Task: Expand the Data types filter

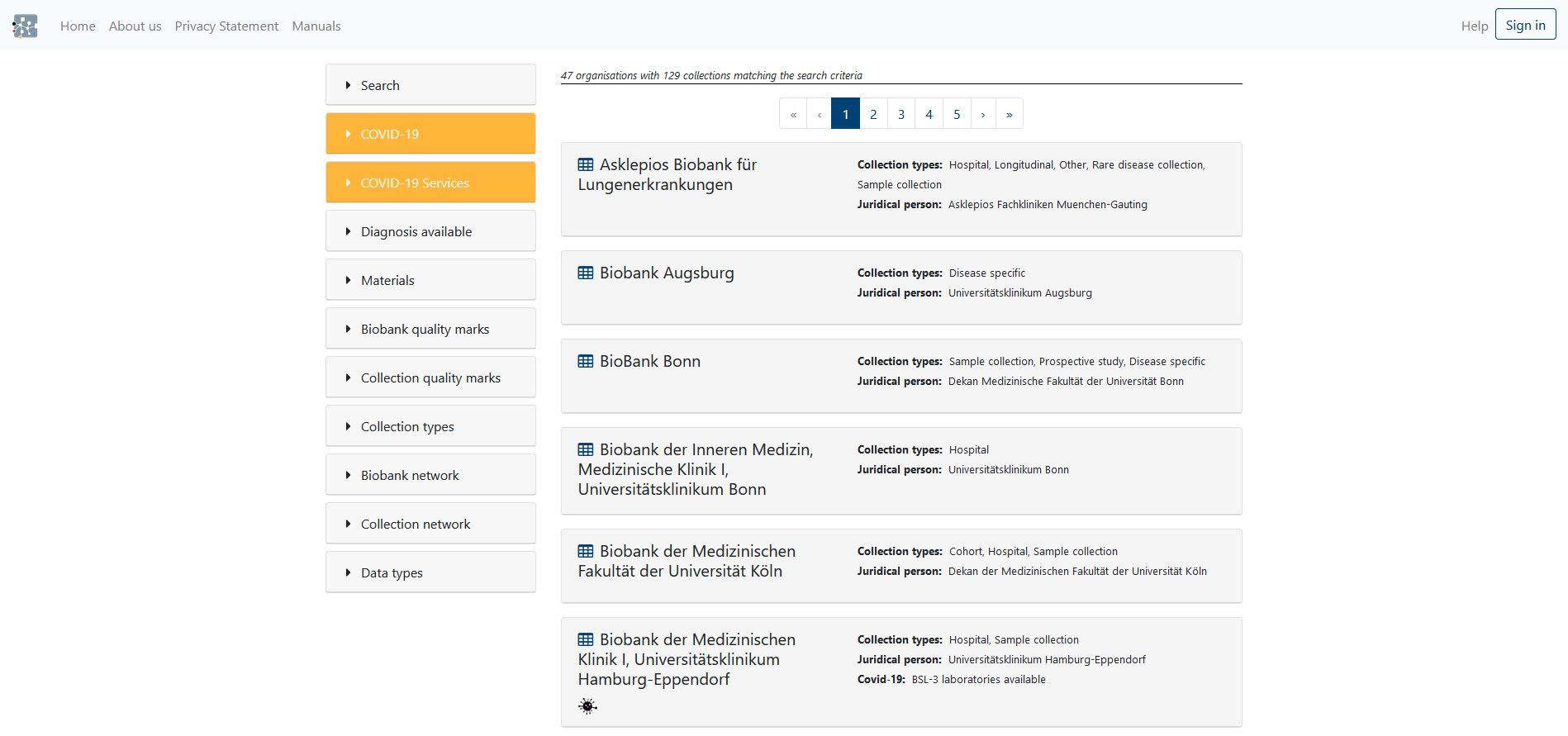Action: (x=430, y=572)
